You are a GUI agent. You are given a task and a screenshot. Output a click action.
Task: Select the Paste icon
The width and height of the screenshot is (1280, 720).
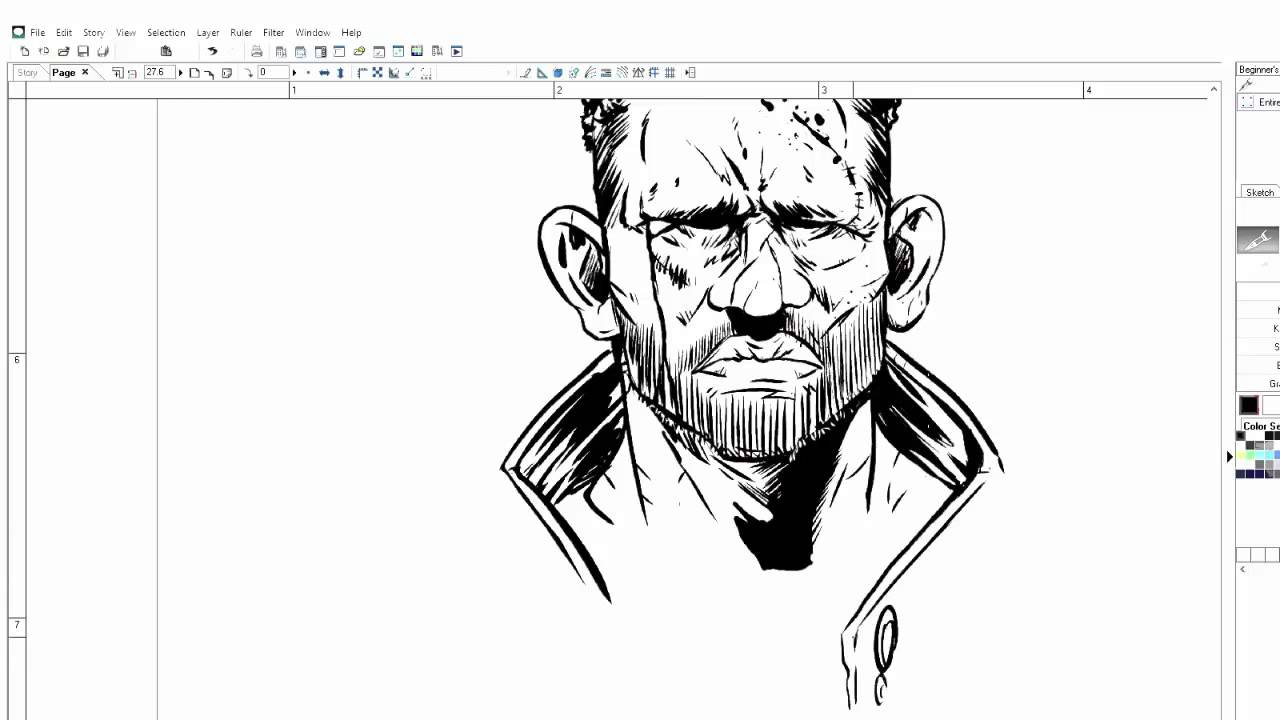pyautogui.click(x=167, y=51)
